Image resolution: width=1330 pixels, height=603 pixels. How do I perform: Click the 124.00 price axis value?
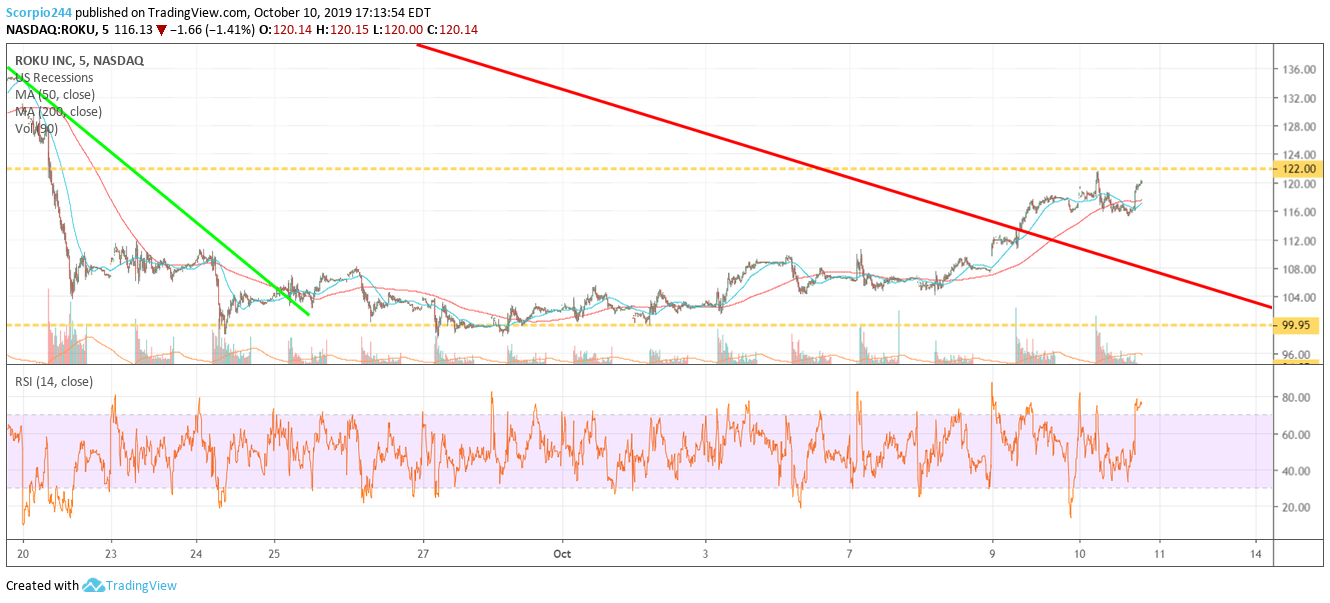tap(1297, 155)
